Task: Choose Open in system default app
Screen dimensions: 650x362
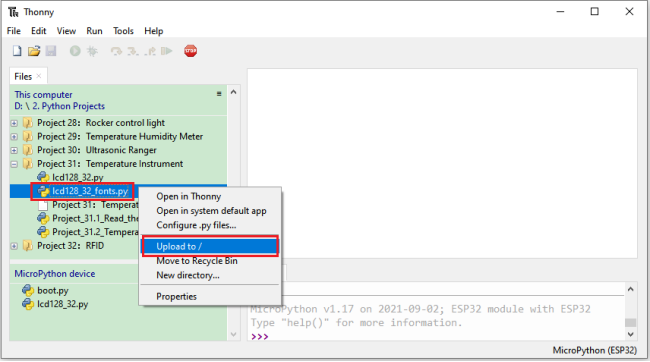Action: point(210,211)
